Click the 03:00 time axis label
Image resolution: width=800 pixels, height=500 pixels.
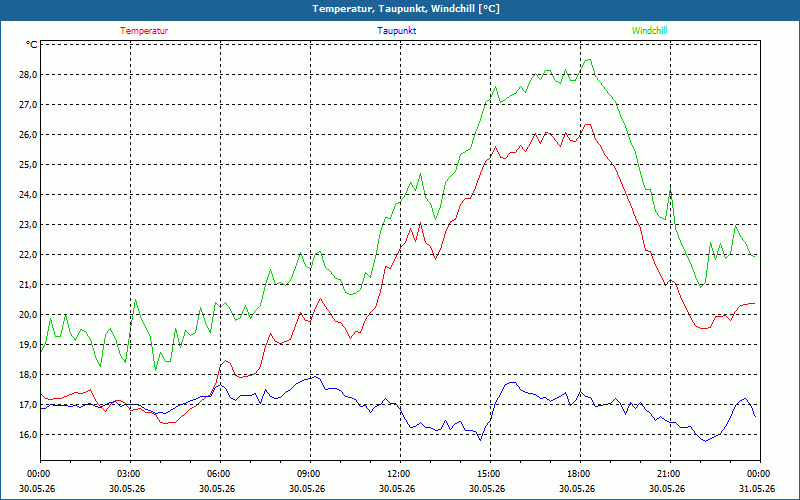point(131,474)
